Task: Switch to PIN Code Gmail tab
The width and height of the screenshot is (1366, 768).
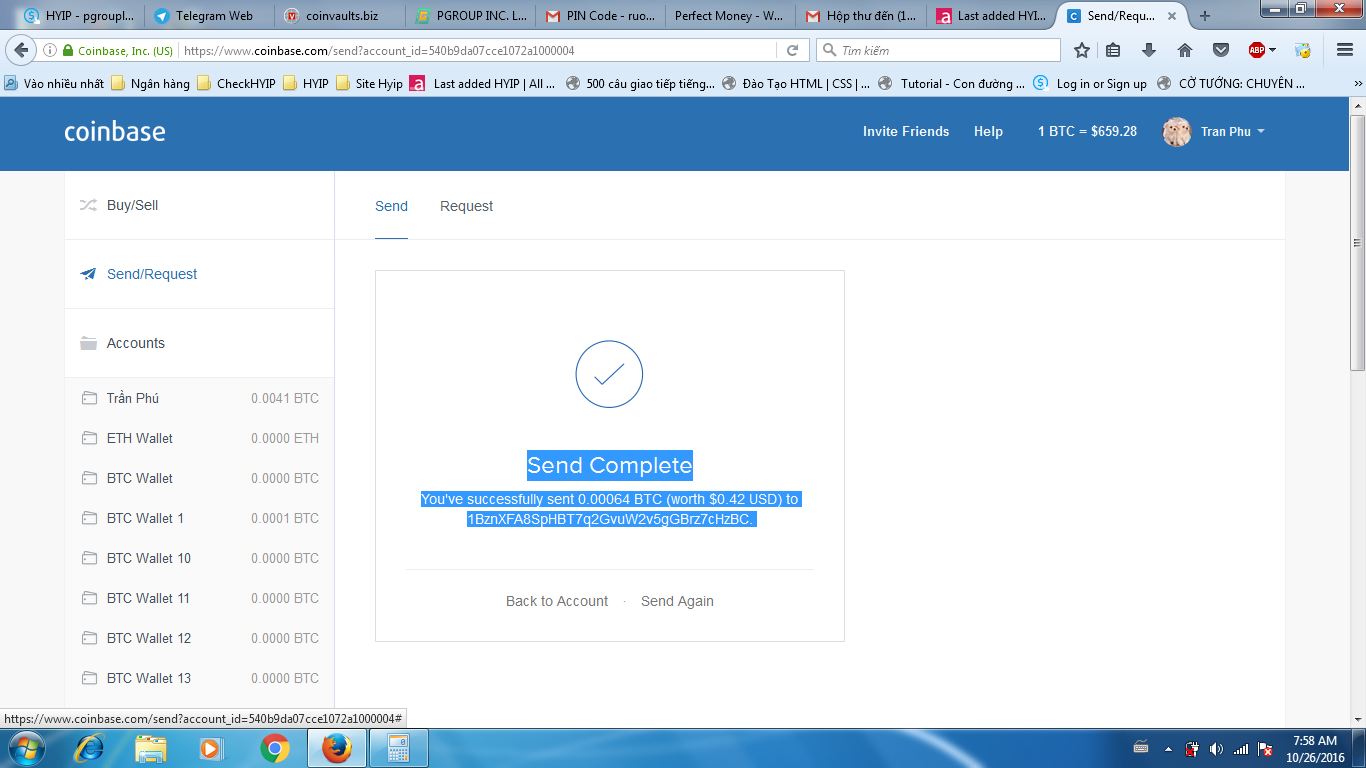Action: 600,16
